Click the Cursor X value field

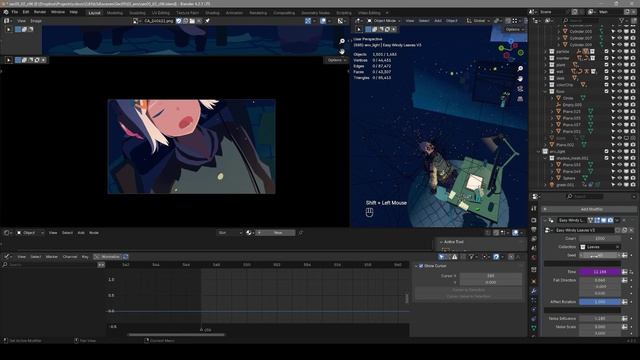pyautogui.click(x=491, y=276)
